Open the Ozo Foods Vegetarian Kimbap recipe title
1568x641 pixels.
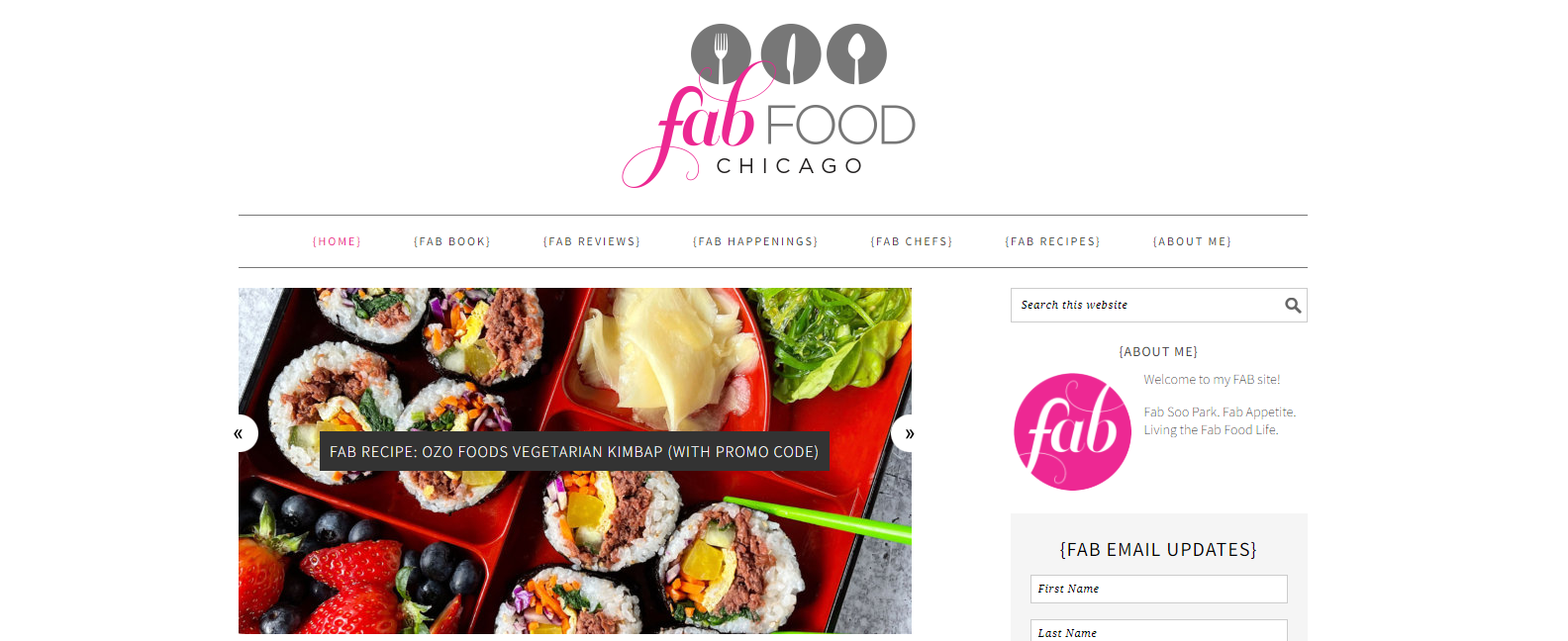coord(574,451)
